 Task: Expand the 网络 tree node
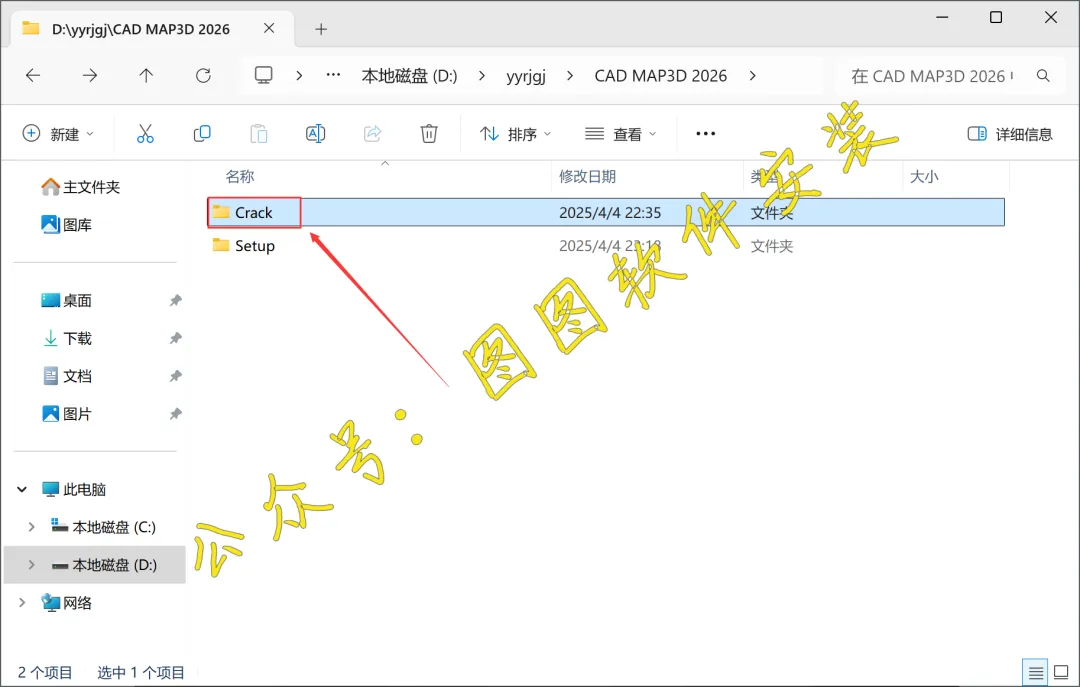(x=22, y=603)
